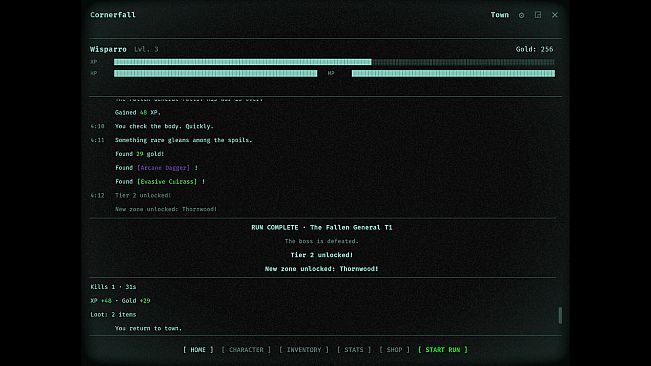
Task: Click the HP bar on the left
Action: click(215, 73)
